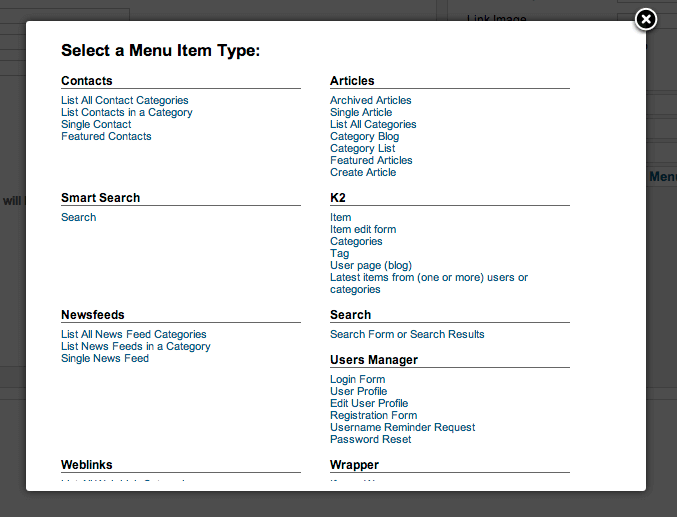Click the Wrapper section heading

354,465
